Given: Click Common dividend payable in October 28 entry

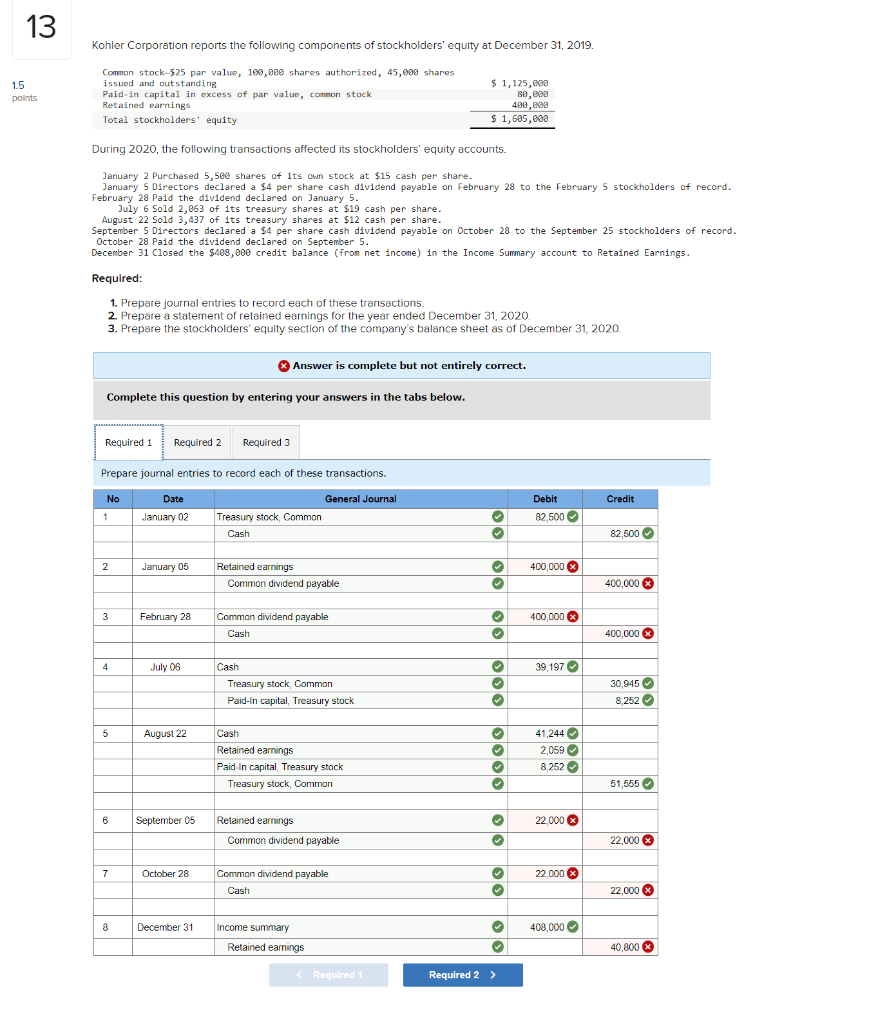Looking at the screenshot, I should [272, 874].
